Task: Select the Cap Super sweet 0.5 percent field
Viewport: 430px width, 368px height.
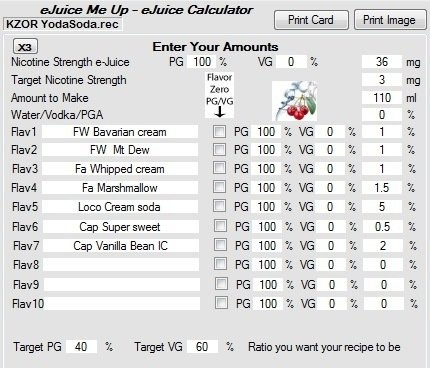Action: [383, 227]
